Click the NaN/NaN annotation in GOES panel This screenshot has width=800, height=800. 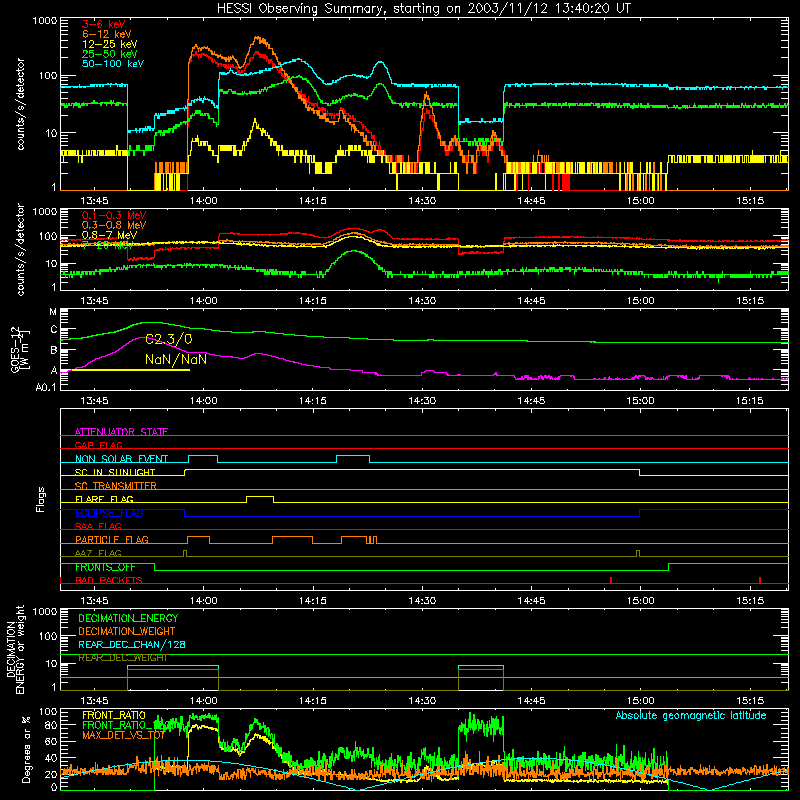pos(176,360)
